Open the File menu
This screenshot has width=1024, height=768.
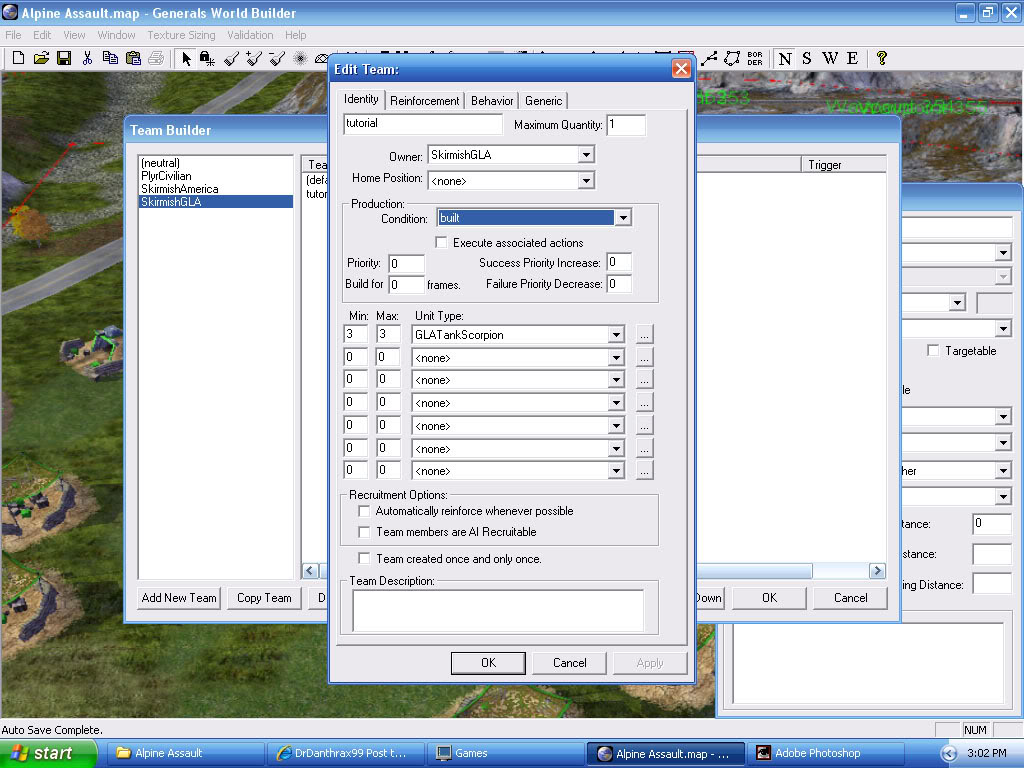click(13, 35)
